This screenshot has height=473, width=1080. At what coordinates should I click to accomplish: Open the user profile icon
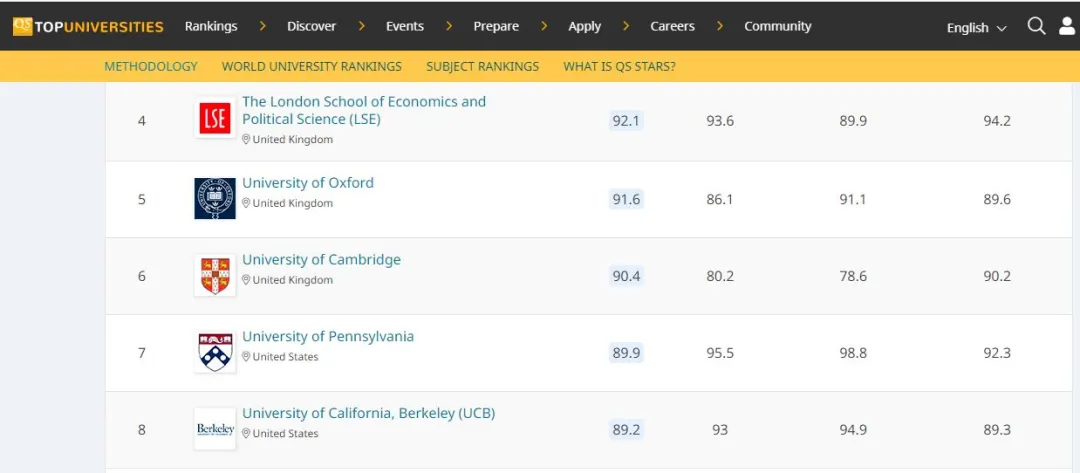(x=1067, y=26)
